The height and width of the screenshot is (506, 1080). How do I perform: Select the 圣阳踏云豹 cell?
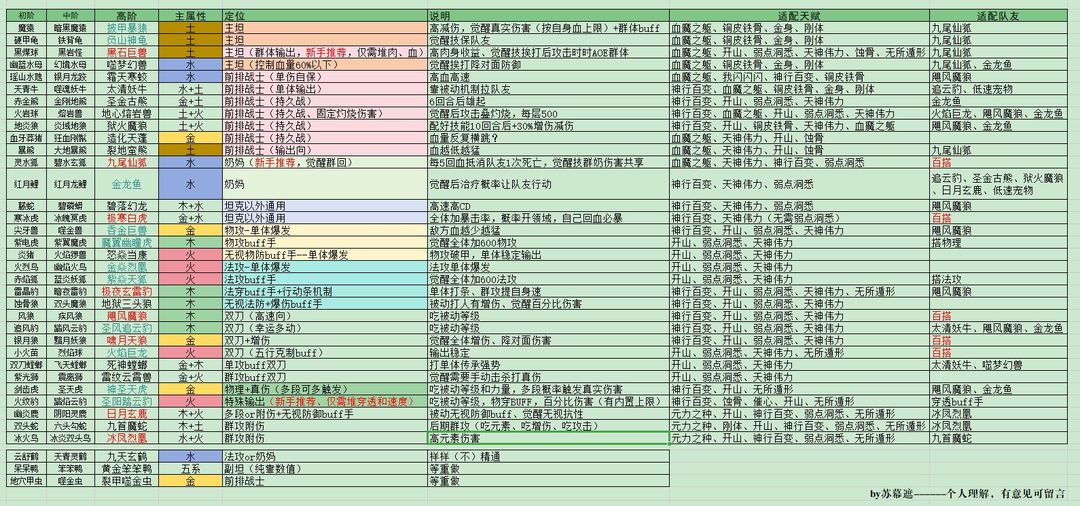[x=126, y=401]
